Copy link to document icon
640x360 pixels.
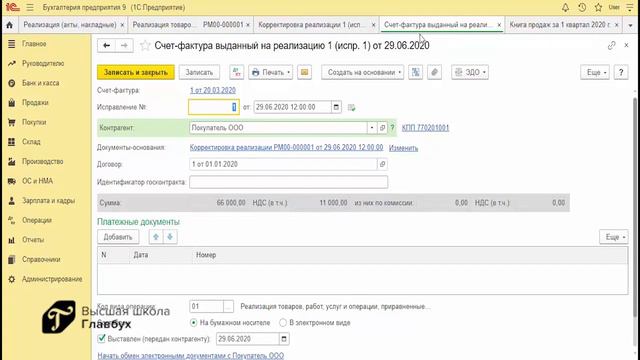click(611, 45)
